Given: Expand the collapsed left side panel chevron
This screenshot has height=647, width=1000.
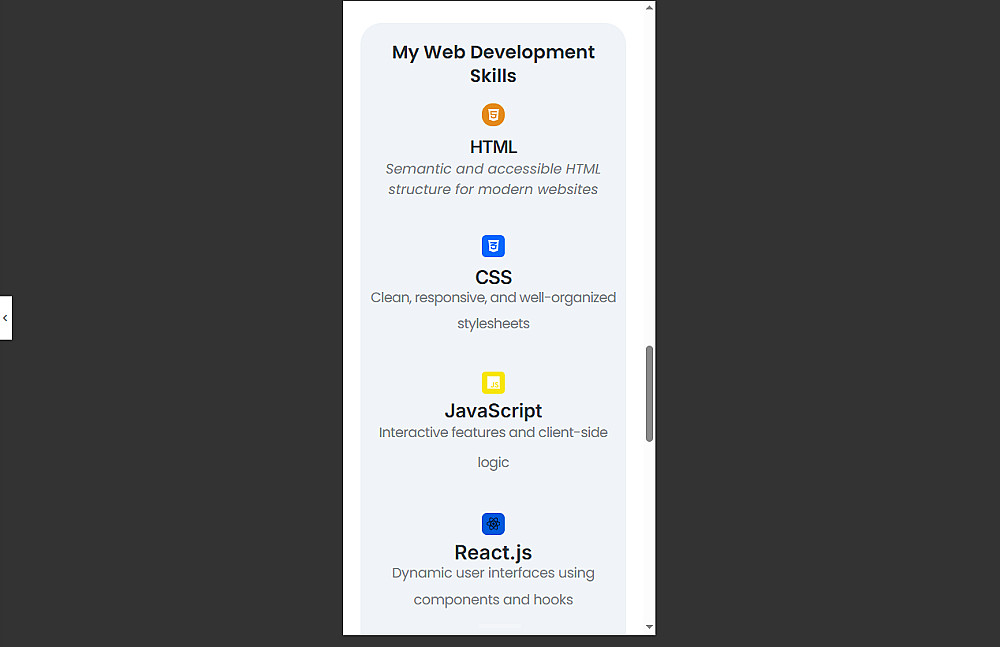Looking at the screenshot, I should coord(5,318).
